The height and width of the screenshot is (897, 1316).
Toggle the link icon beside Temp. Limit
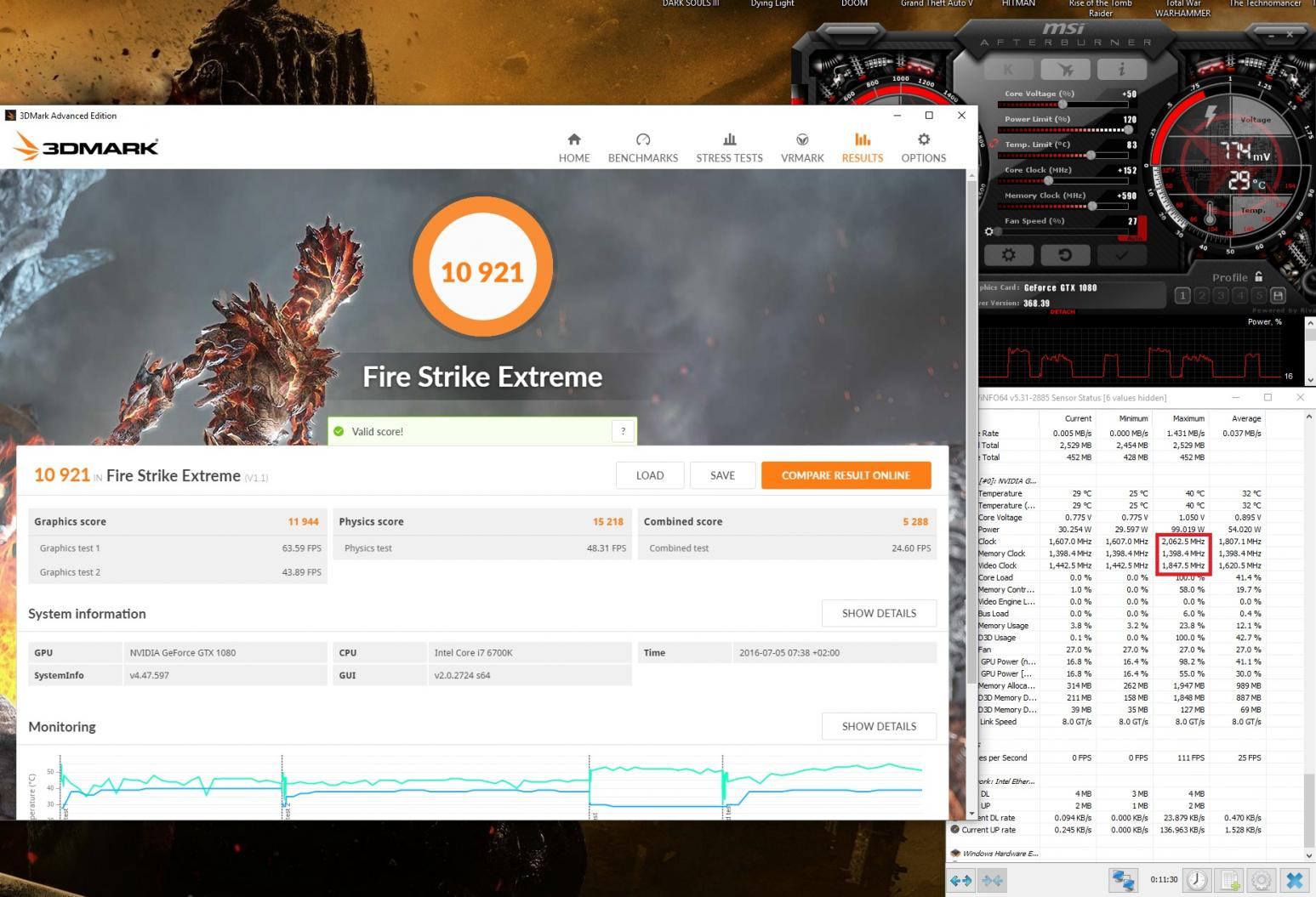(993, 145)
